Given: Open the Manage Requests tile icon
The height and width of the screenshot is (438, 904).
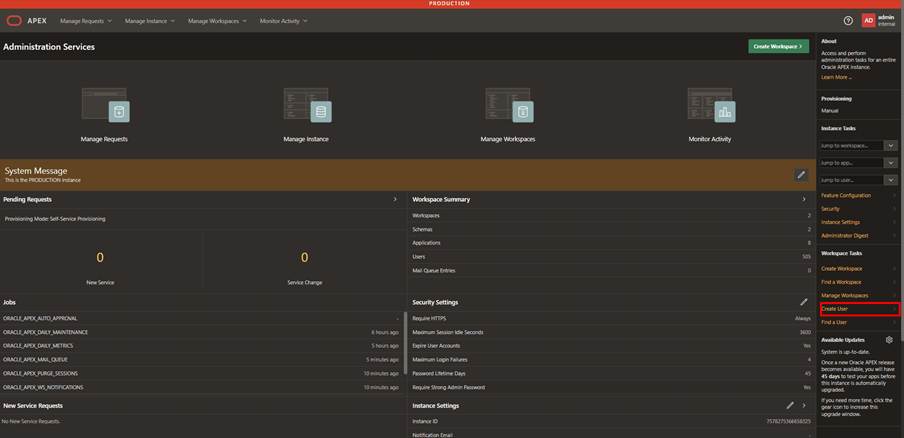Looking at the screenshot, I should click(104, 105).
